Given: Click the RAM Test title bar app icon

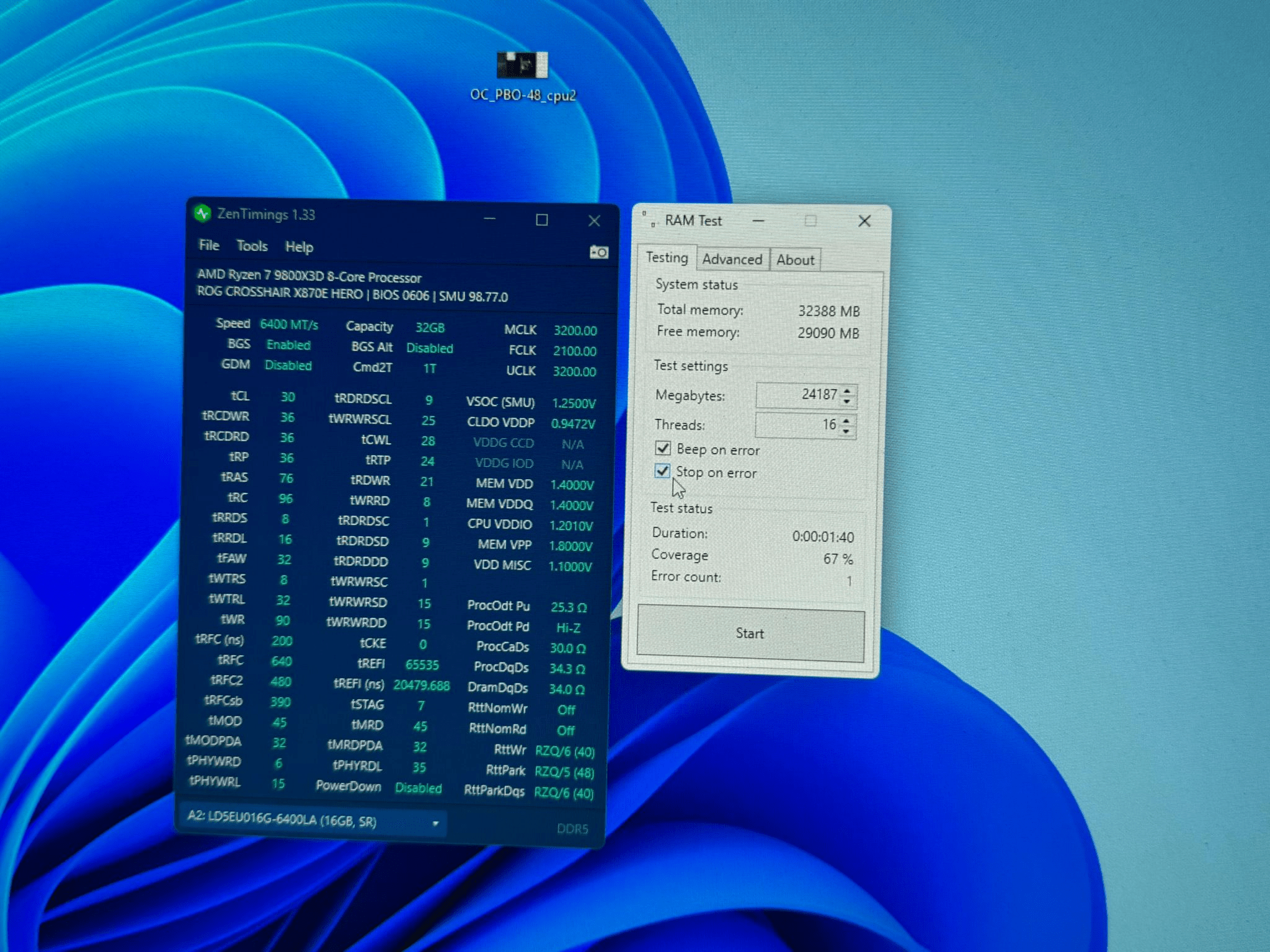Looking at the screenshot, I should tap(649, 219).
